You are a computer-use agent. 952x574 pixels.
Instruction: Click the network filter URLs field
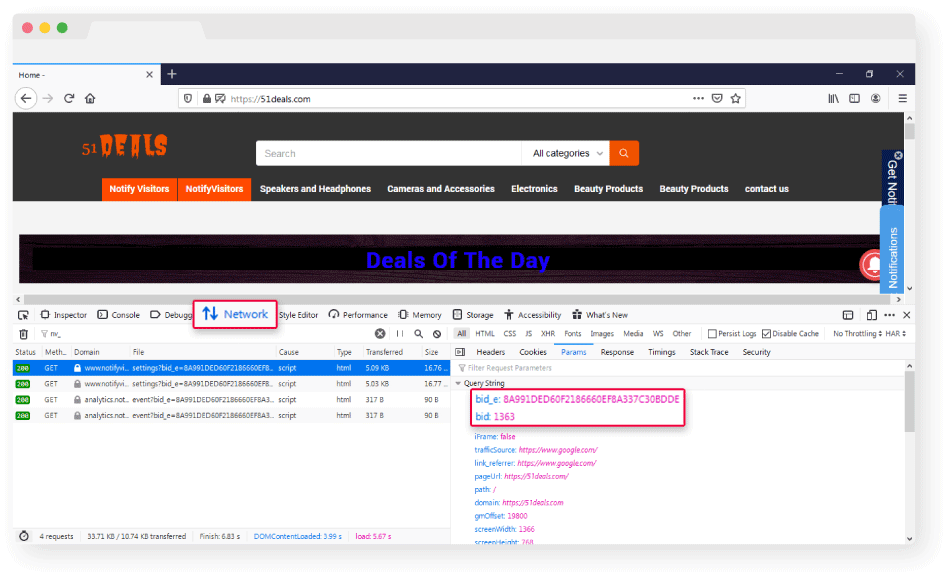206,333
